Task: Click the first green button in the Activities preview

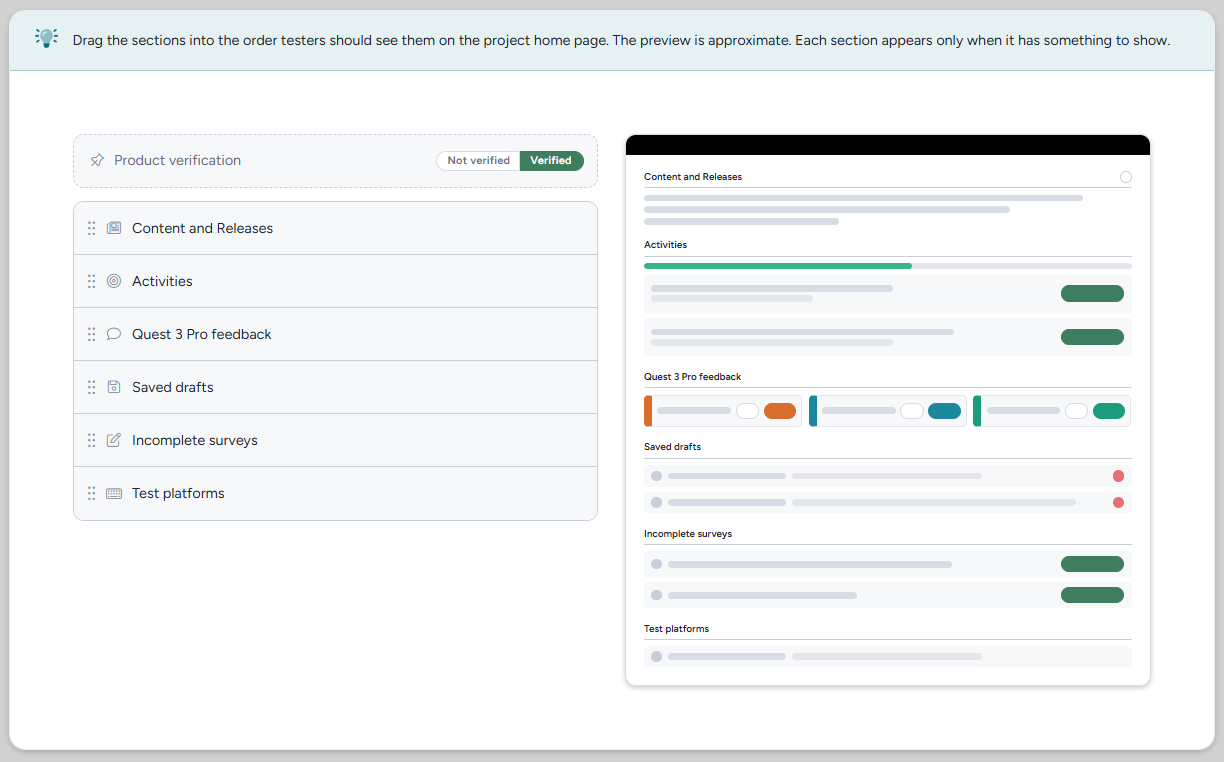Action: [x=1092, y=293]
